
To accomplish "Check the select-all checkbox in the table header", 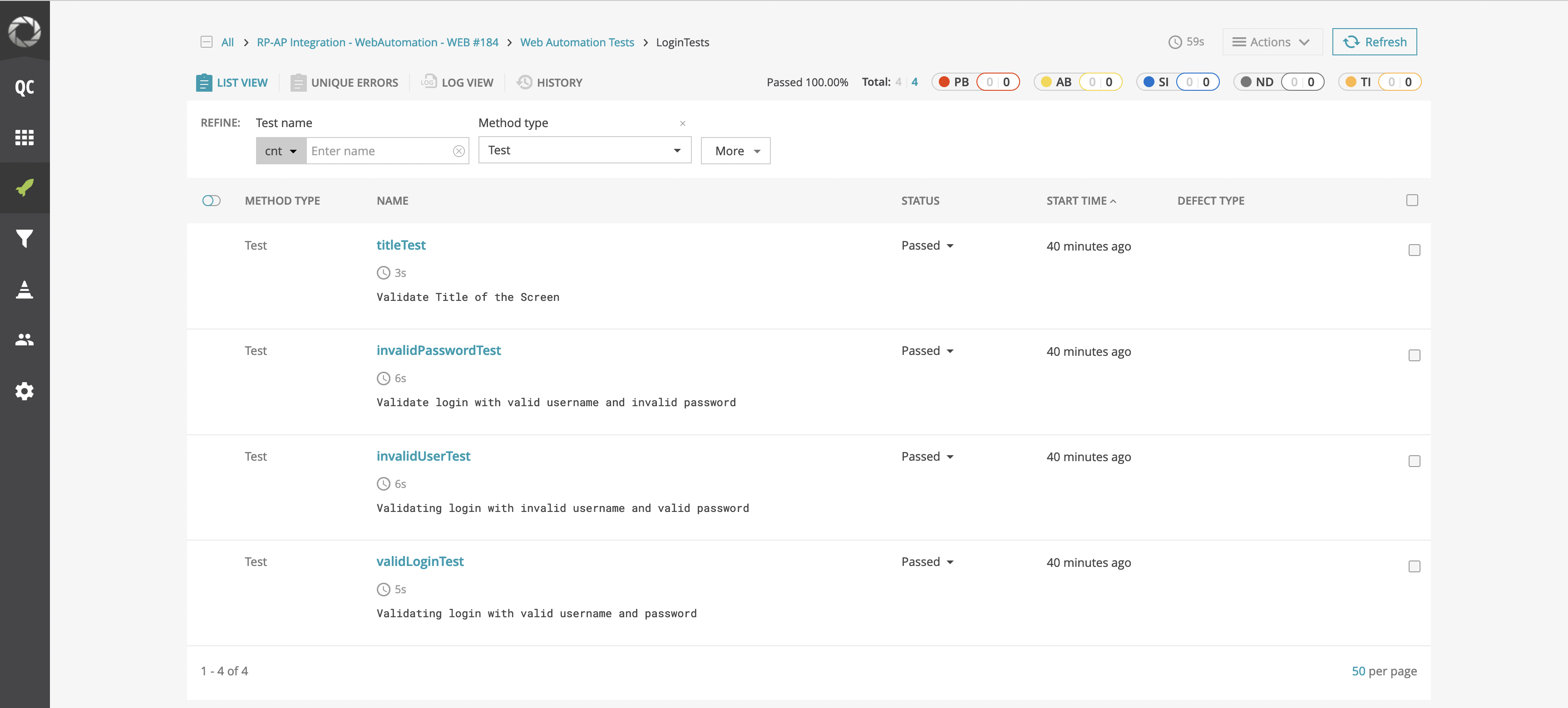I will 1412,200.
